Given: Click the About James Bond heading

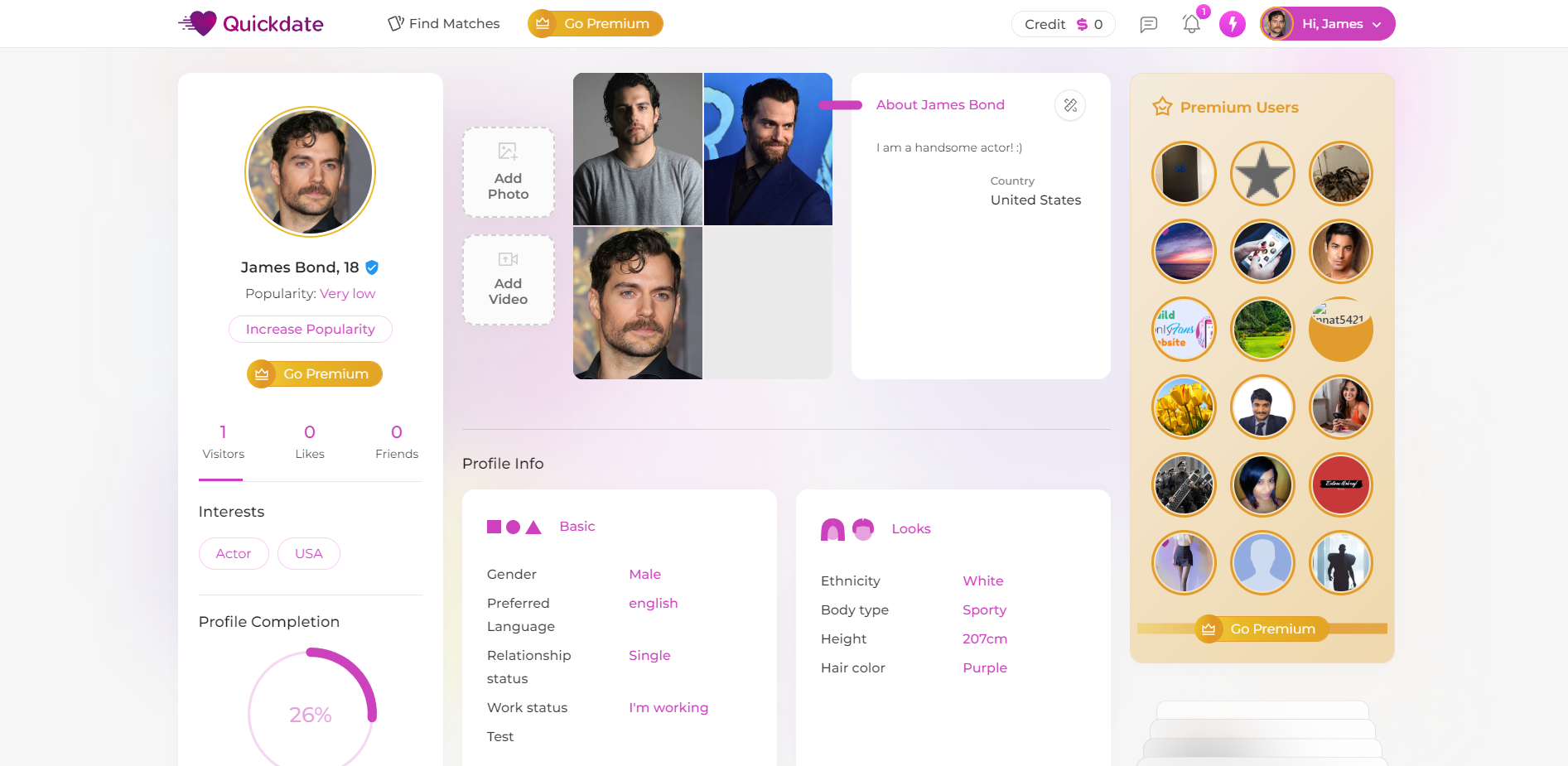Looking at the screenshot, I should [x=940, y=105].
